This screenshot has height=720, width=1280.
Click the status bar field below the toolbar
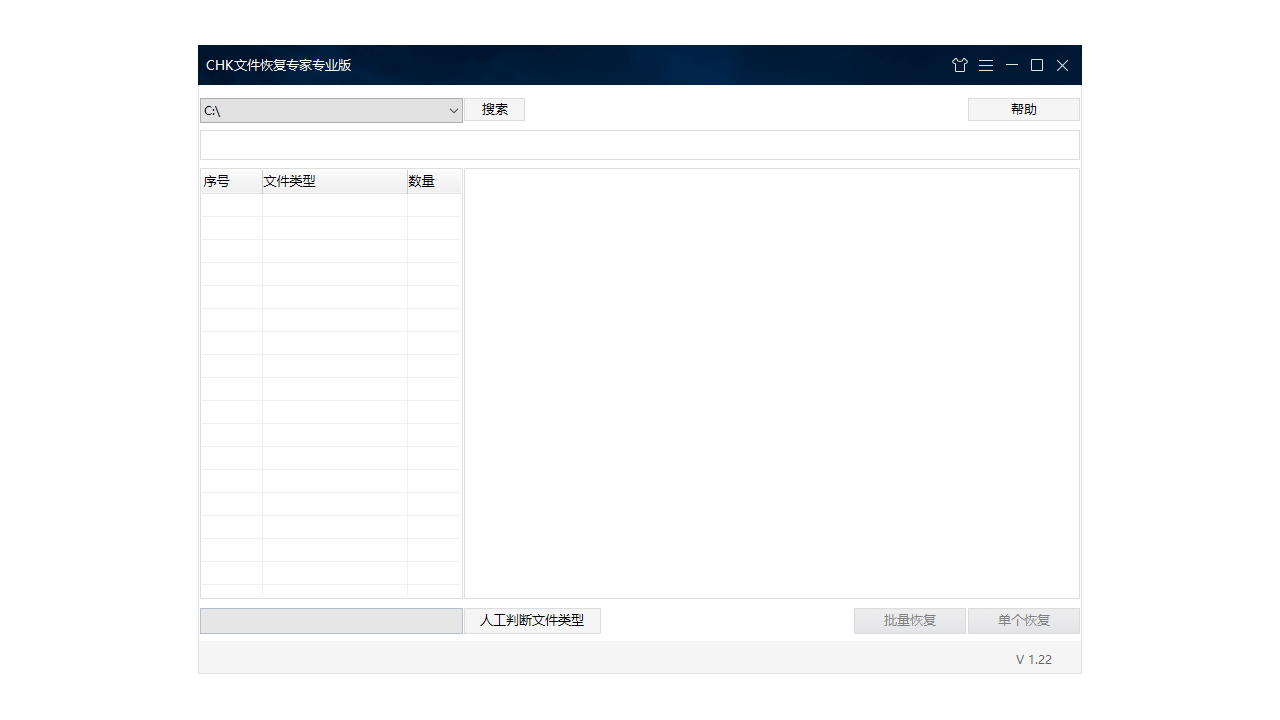point(640,144)
